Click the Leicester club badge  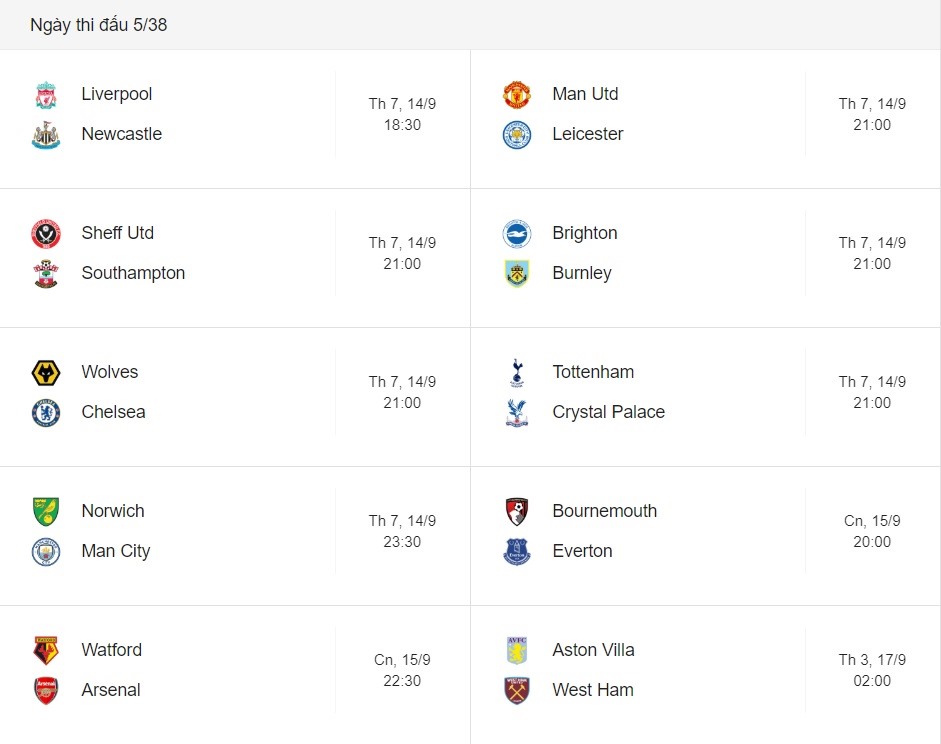tap(517, 135)
